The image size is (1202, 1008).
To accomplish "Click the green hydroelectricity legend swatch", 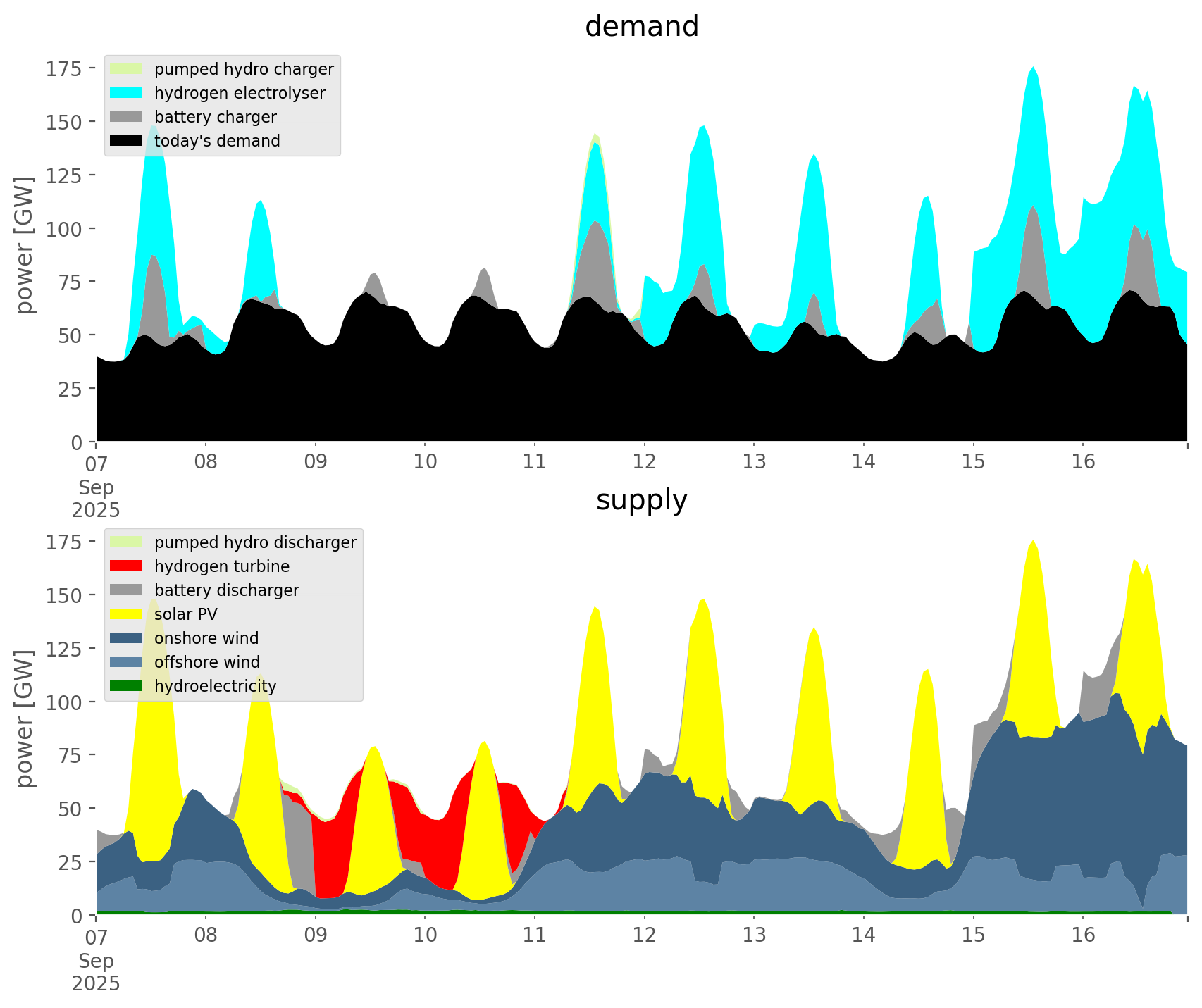I will click(x=126, y=686).
